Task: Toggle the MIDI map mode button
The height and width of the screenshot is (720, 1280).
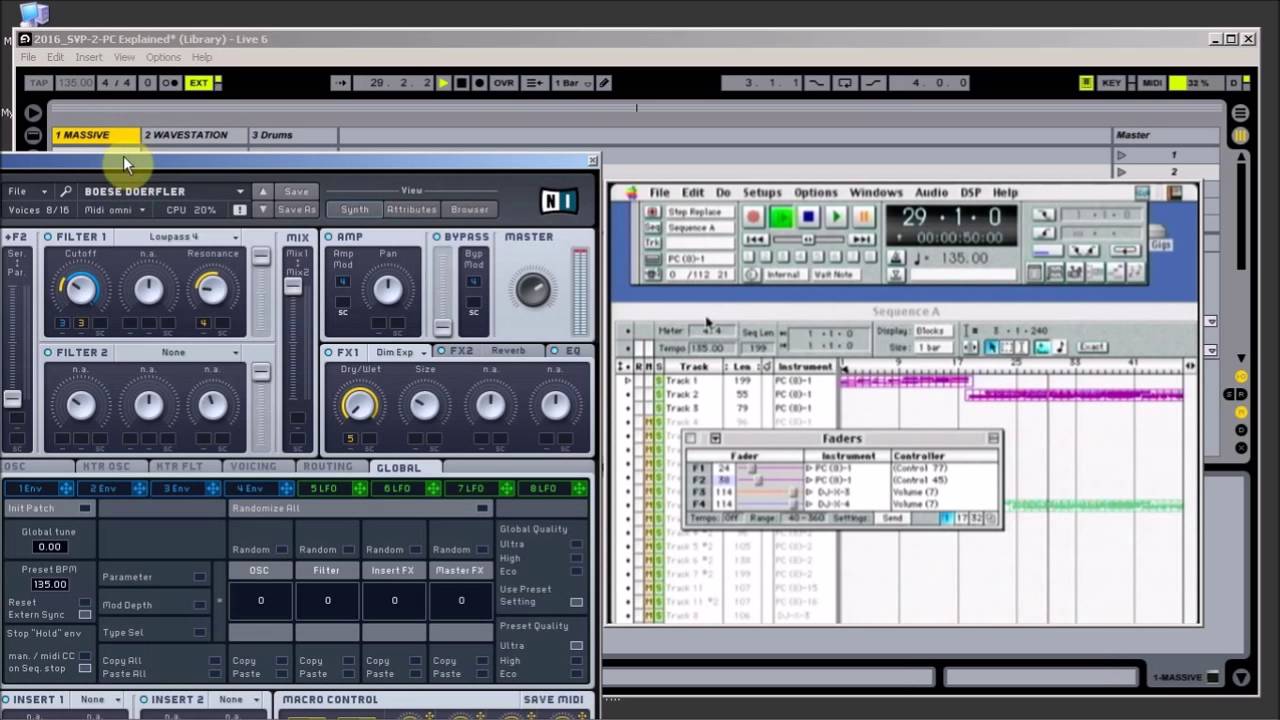Action: click(x=1152, y=83)
